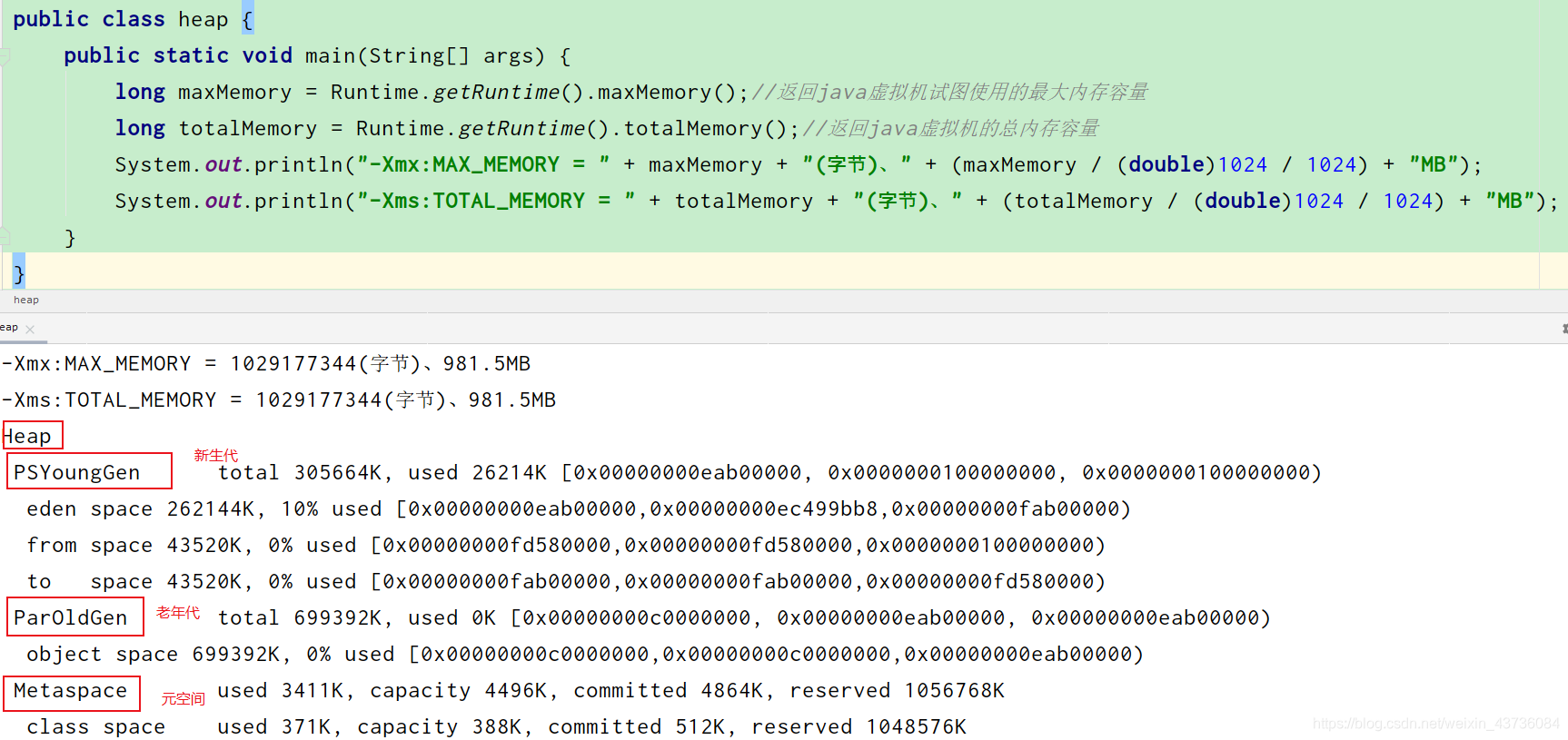1568x740 pixels.
Task: Click the 'heap' breadcrumb below the editor
Action: click(26, 300)
